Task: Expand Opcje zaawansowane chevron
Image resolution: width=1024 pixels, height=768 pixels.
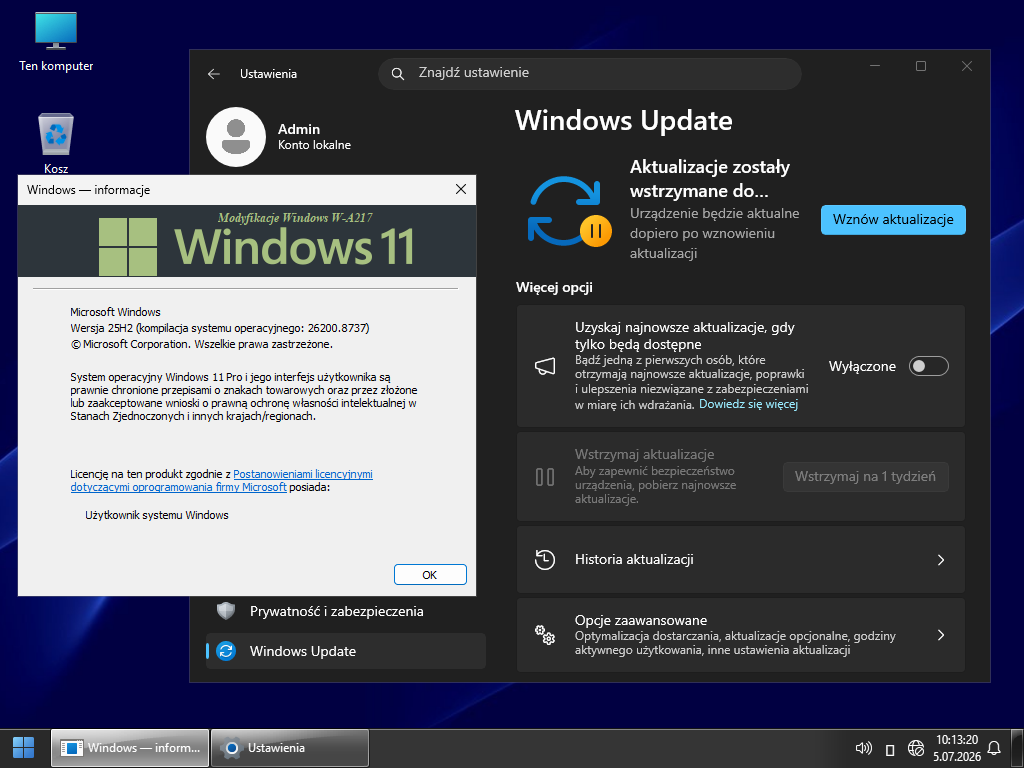Action: click(941, 635)
